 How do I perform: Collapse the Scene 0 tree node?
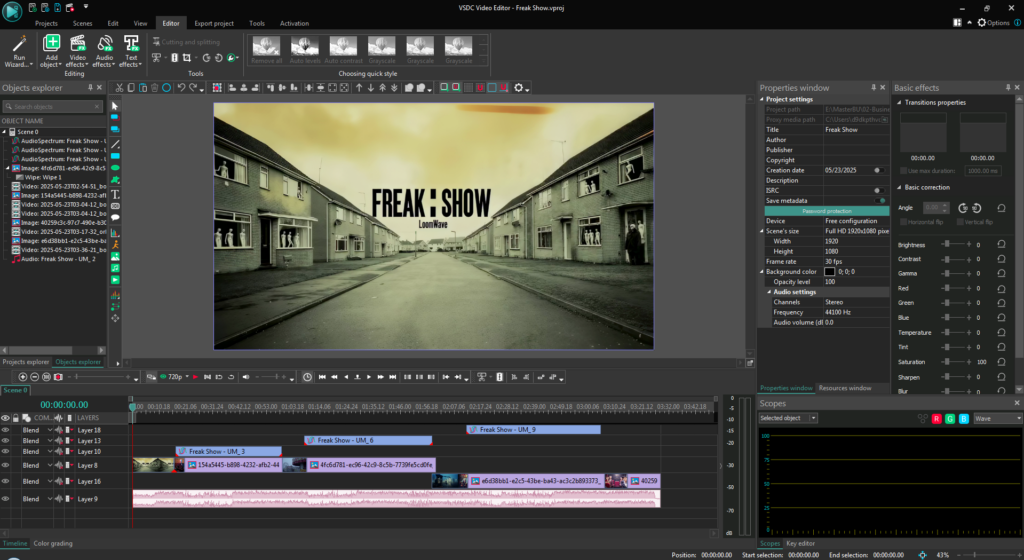4,132
